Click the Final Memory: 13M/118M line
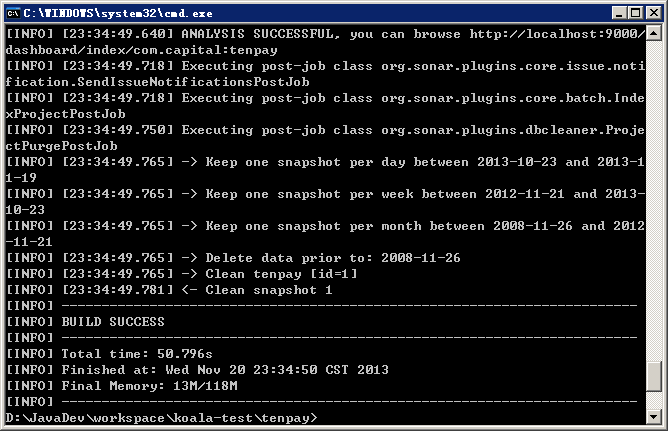 click(x=122, y=385)
